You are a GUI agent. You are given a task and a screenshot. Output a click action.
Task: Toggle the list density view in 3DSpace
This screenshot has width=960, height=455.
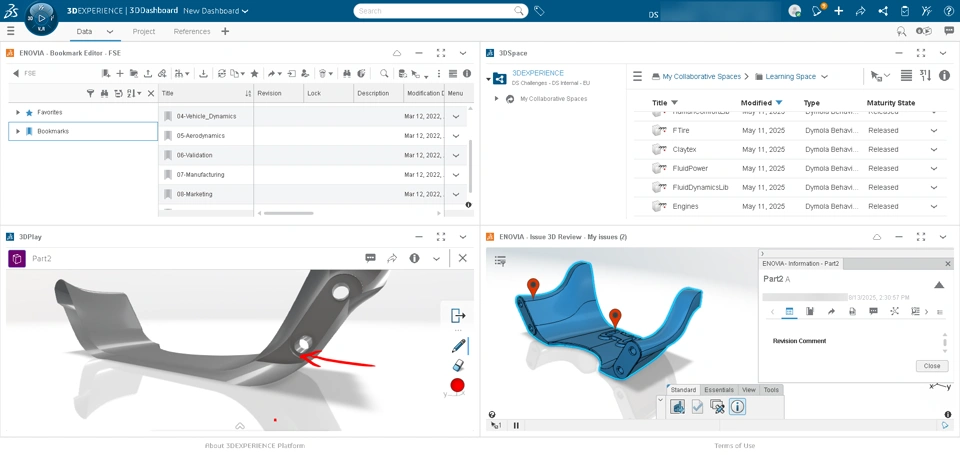(x=906, y=76)
